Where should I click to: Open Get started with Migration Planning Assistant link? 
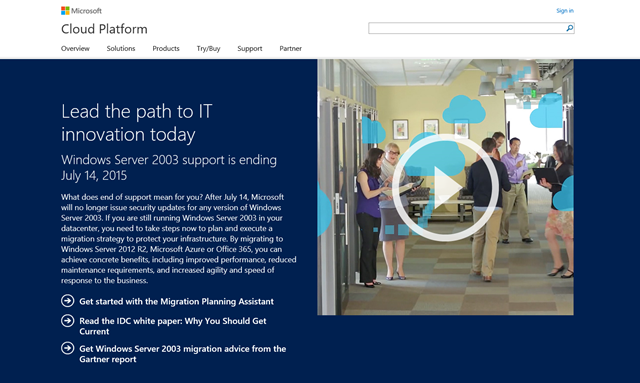pos(176,301)
